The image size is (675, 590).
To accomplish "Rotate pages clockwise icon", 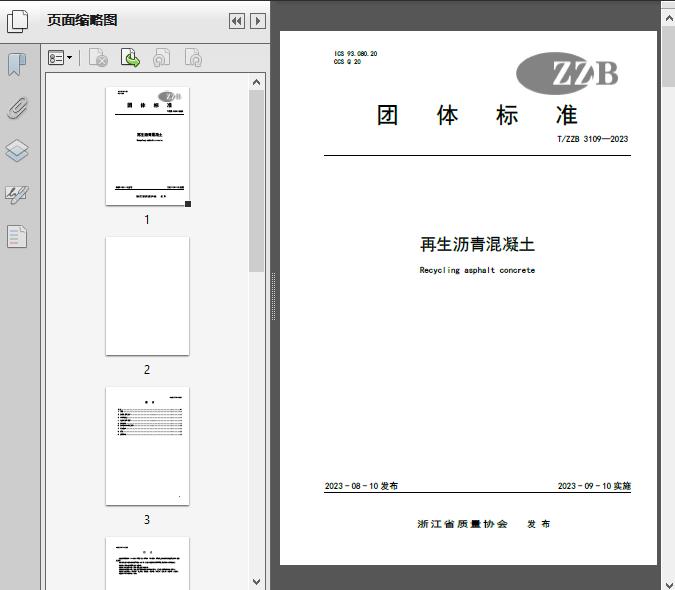I will [x=193, y=59].
